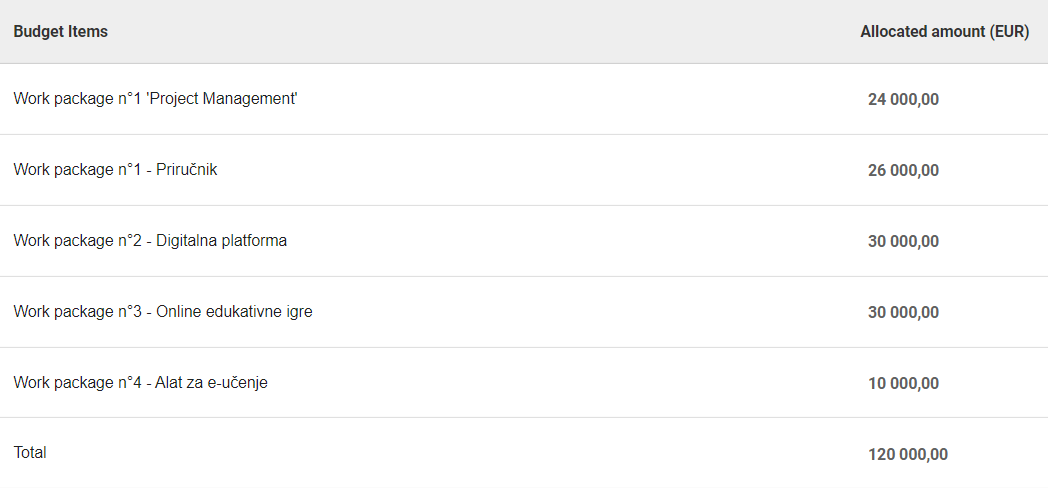Click the 26 000,00 amount
Screen dimensions: 1048x488
tap(903, 170)
